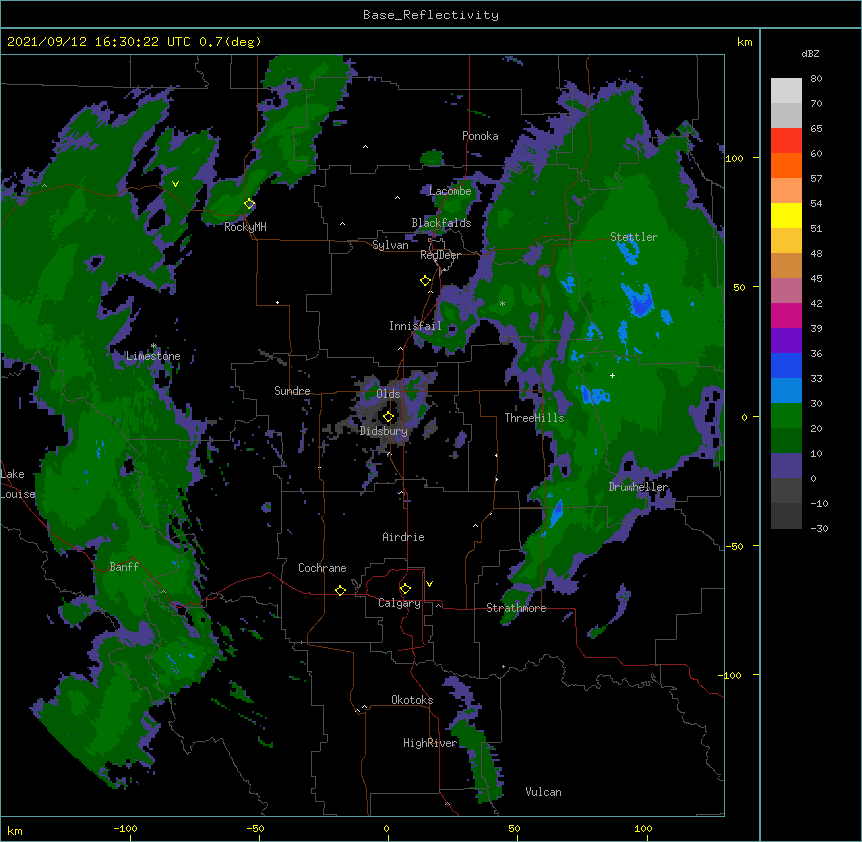Click the 50 tick on right vertical axis
The height and width of the screenshot is (842, 862).
[x=739, y=287]
